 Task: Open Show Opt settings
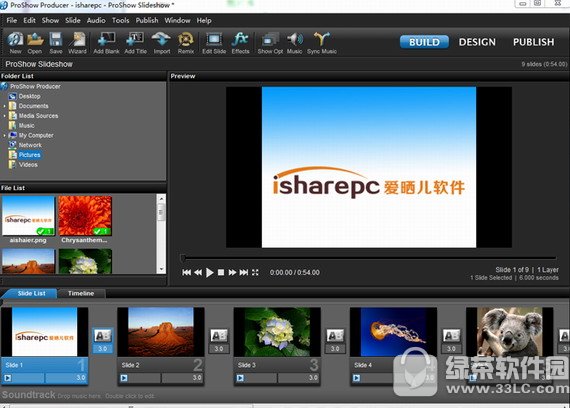click(270, 43)
